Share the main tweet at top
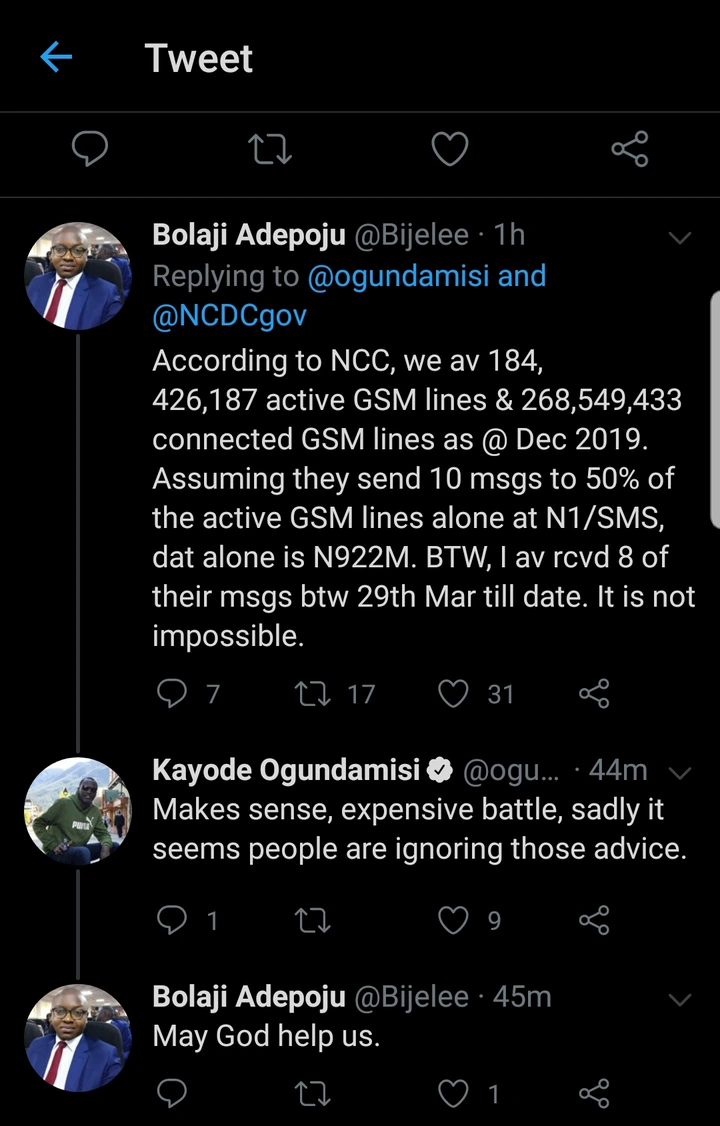 [x=629, y=150]
